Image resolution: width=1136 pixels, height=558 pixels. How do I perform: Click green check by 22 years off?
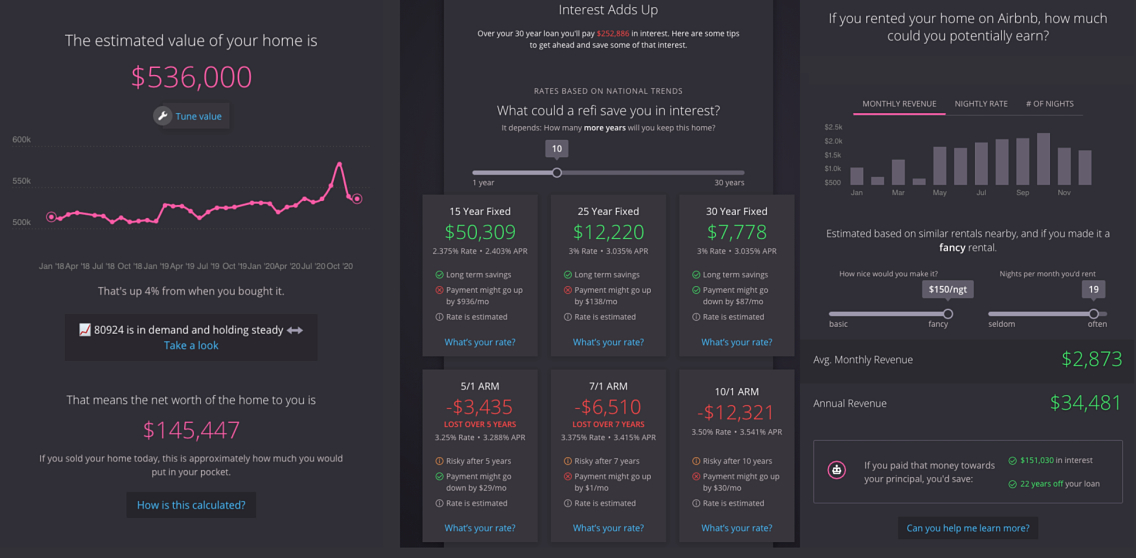1012,484
